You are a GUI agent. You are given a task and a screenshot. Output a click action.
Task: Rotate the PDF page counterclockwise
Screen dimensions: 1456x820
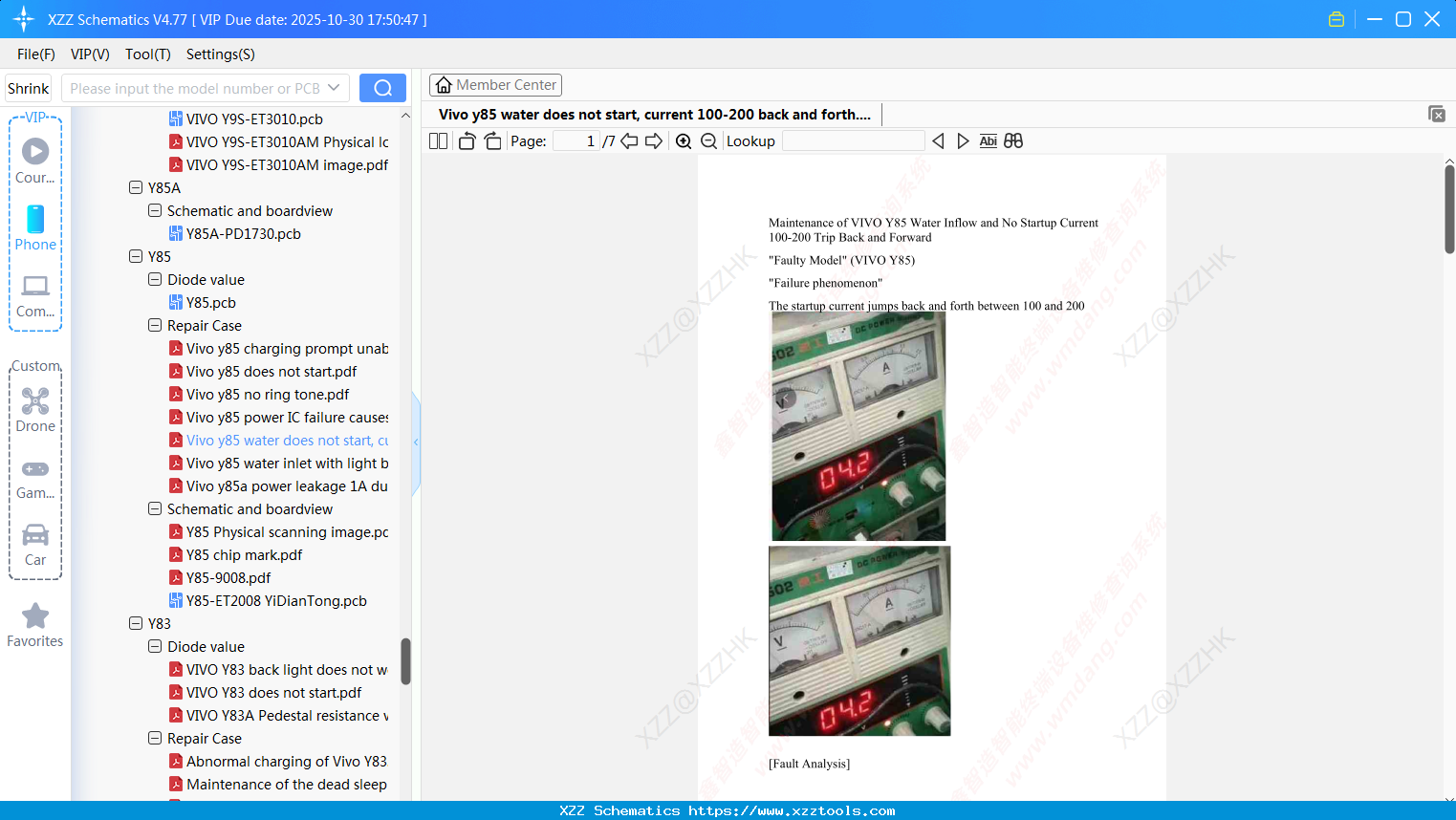pyautogui.click(x=467, y=140)
